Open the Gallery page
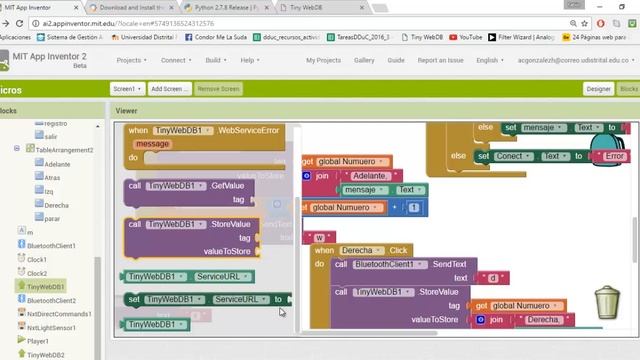 coord(364,60)
